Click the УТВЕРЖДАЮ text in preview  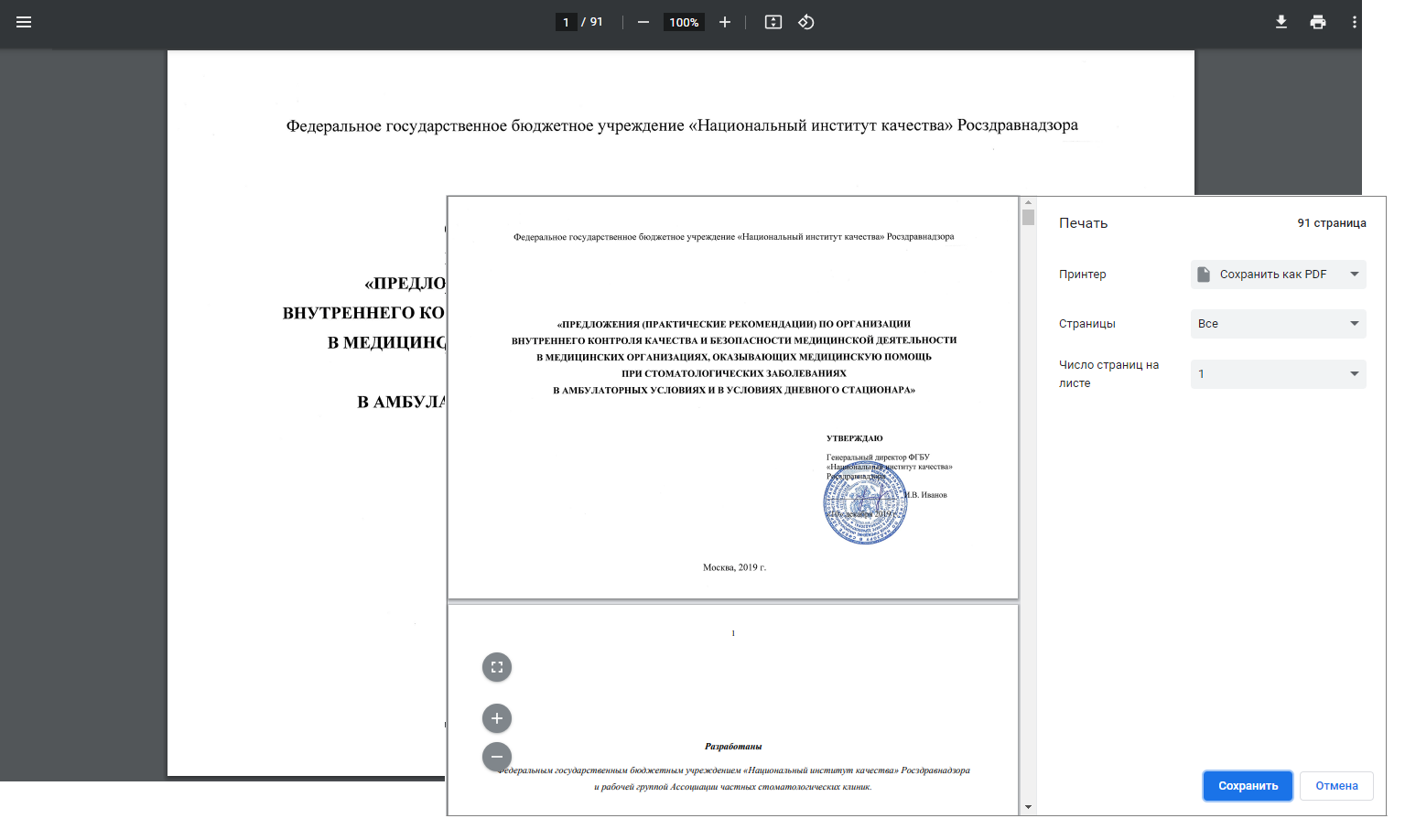click(x=855, y=438)
